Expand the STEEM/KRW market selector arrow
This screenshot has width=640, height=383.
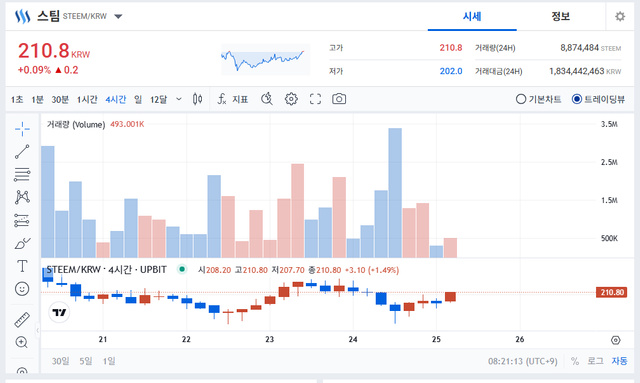click(118, 17)
